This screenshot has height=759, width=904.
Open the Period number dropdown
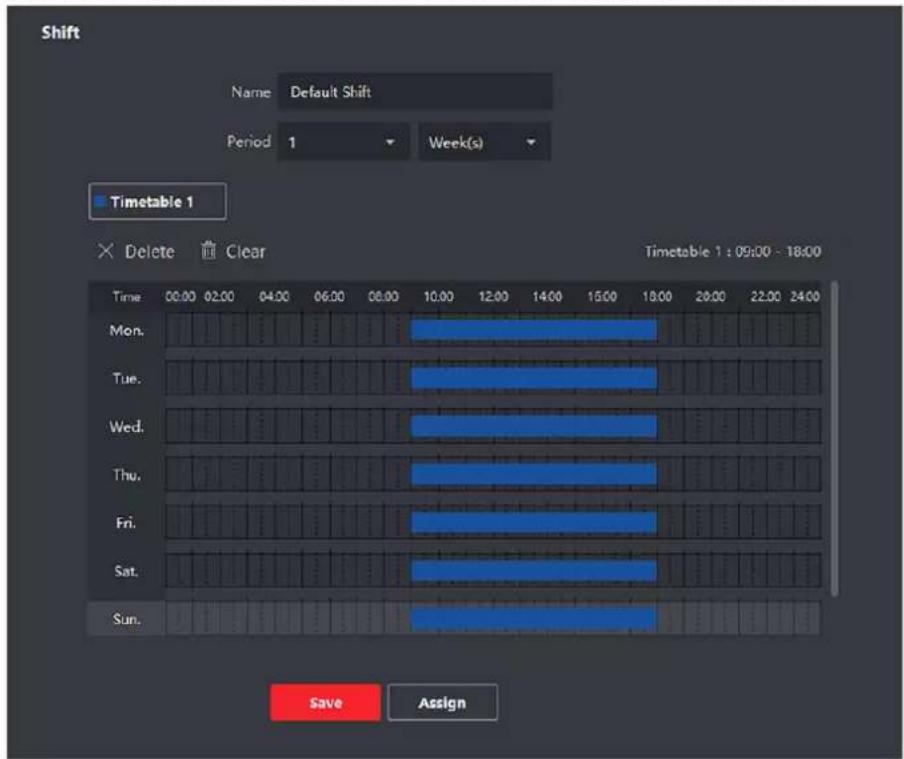343,142
